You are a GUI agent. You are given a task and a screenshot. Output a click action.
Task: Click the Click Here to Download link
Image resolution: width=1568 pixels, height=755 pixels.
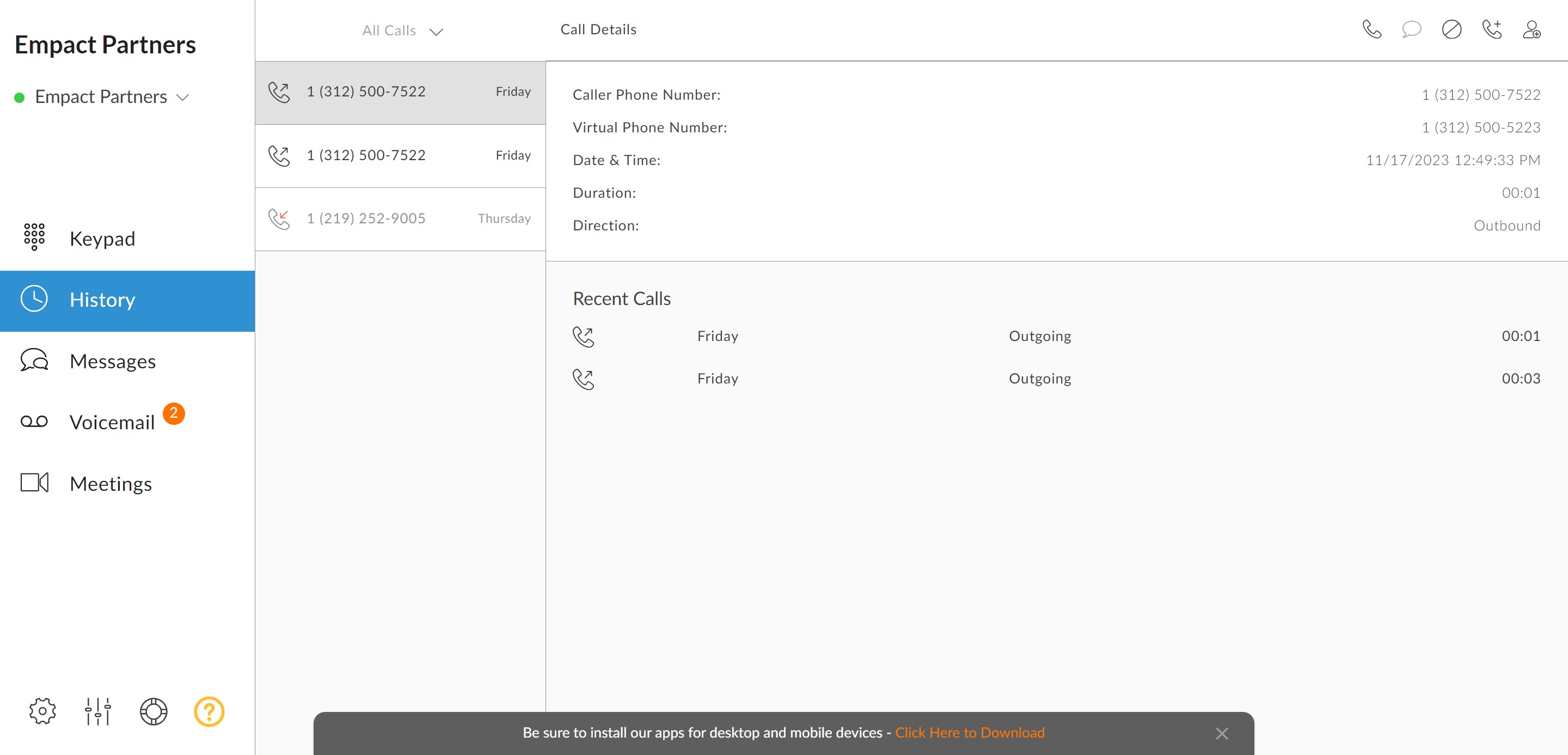tap(969, 733)
